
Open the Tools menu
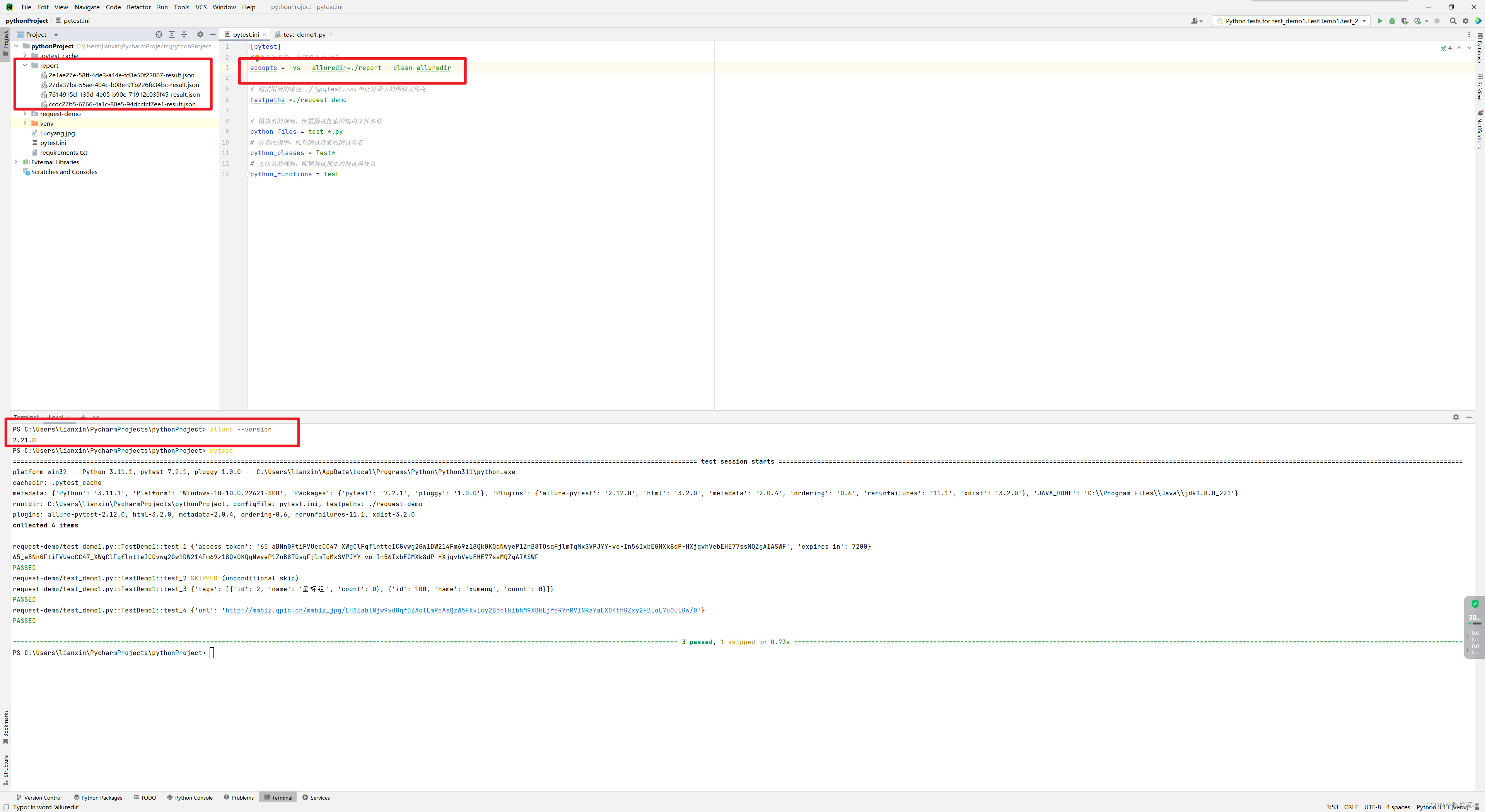pos(182,7)
